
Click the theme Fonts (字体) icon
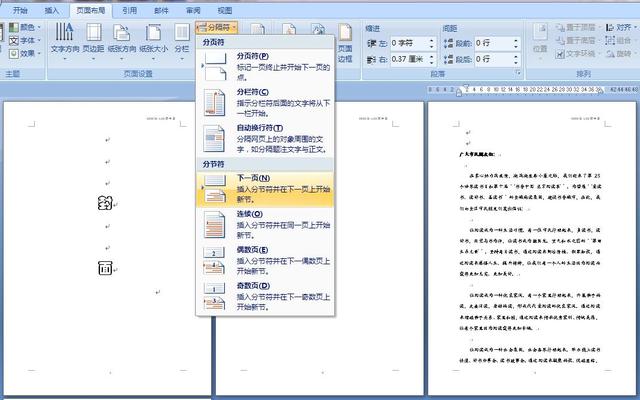coord(14,40)
